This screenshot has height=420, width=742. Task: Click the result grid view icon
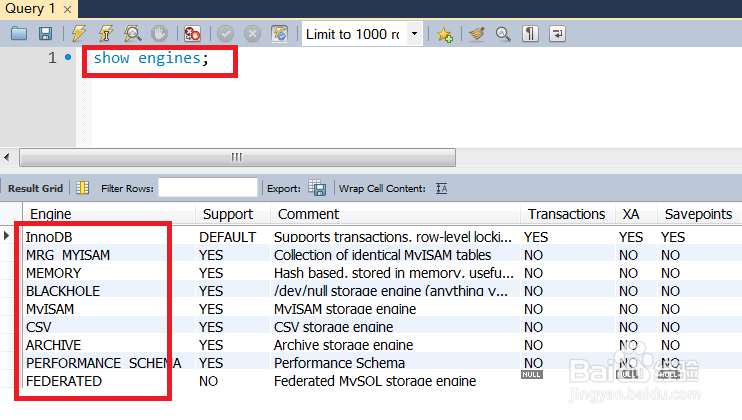(x=82, y=188)
